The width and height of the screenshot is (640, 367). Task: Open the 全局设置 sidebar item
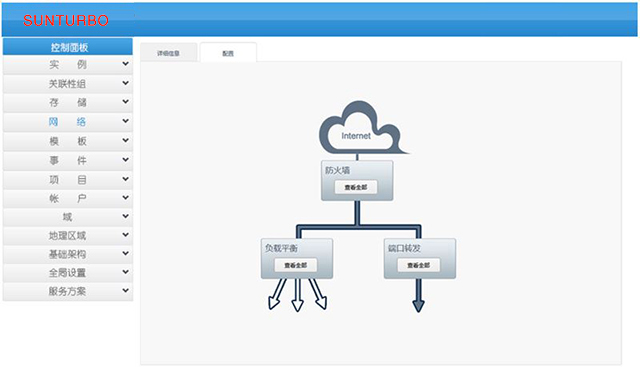click(x=68, y=273)
